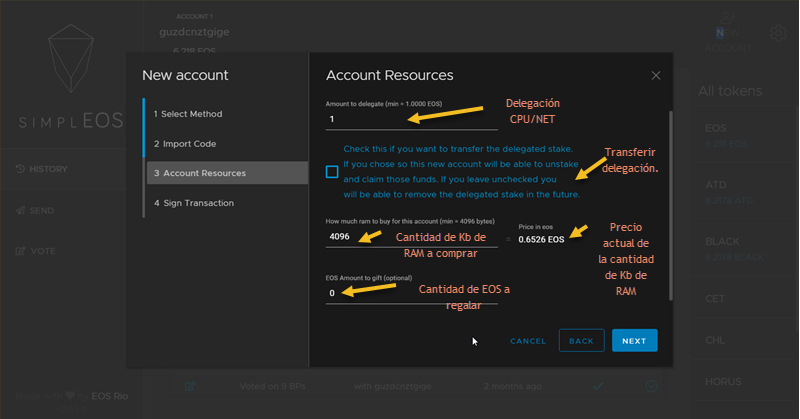This screenshot has height=419, width=800.
Task: Click the account name guzdcnztgige
Action: (194, 32)
